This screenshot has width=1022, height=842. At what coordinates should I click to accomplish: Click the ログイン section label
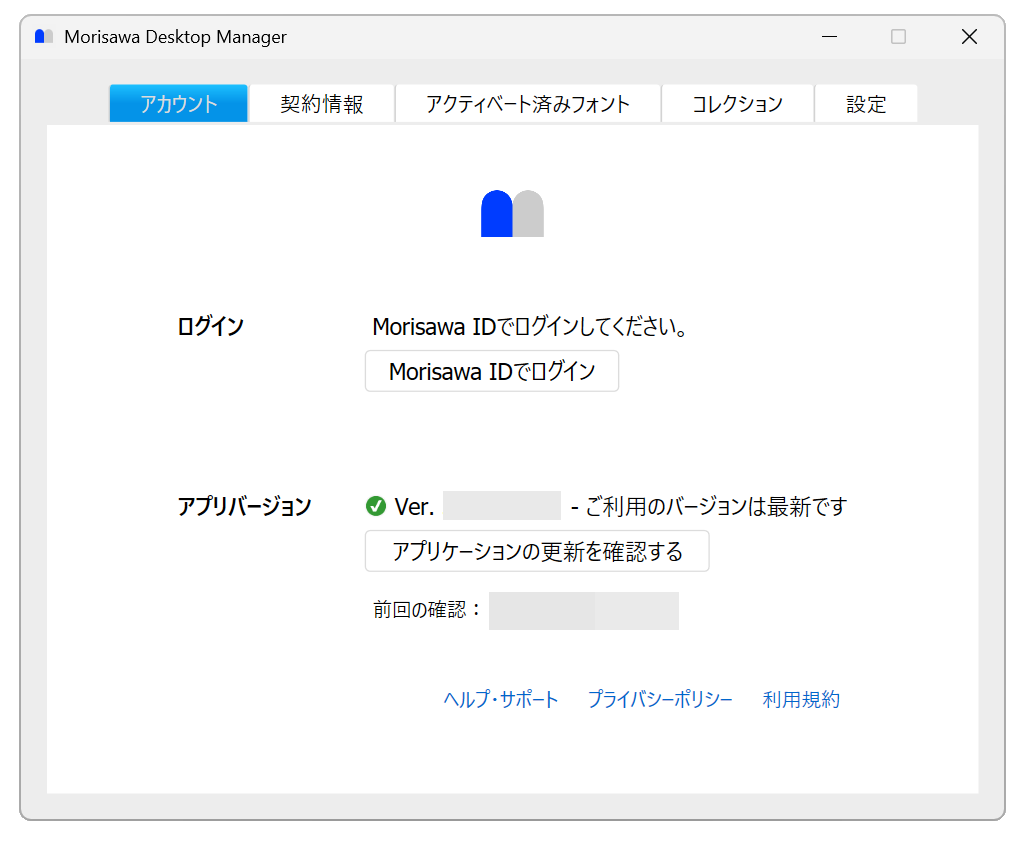[x=211, y=326]
